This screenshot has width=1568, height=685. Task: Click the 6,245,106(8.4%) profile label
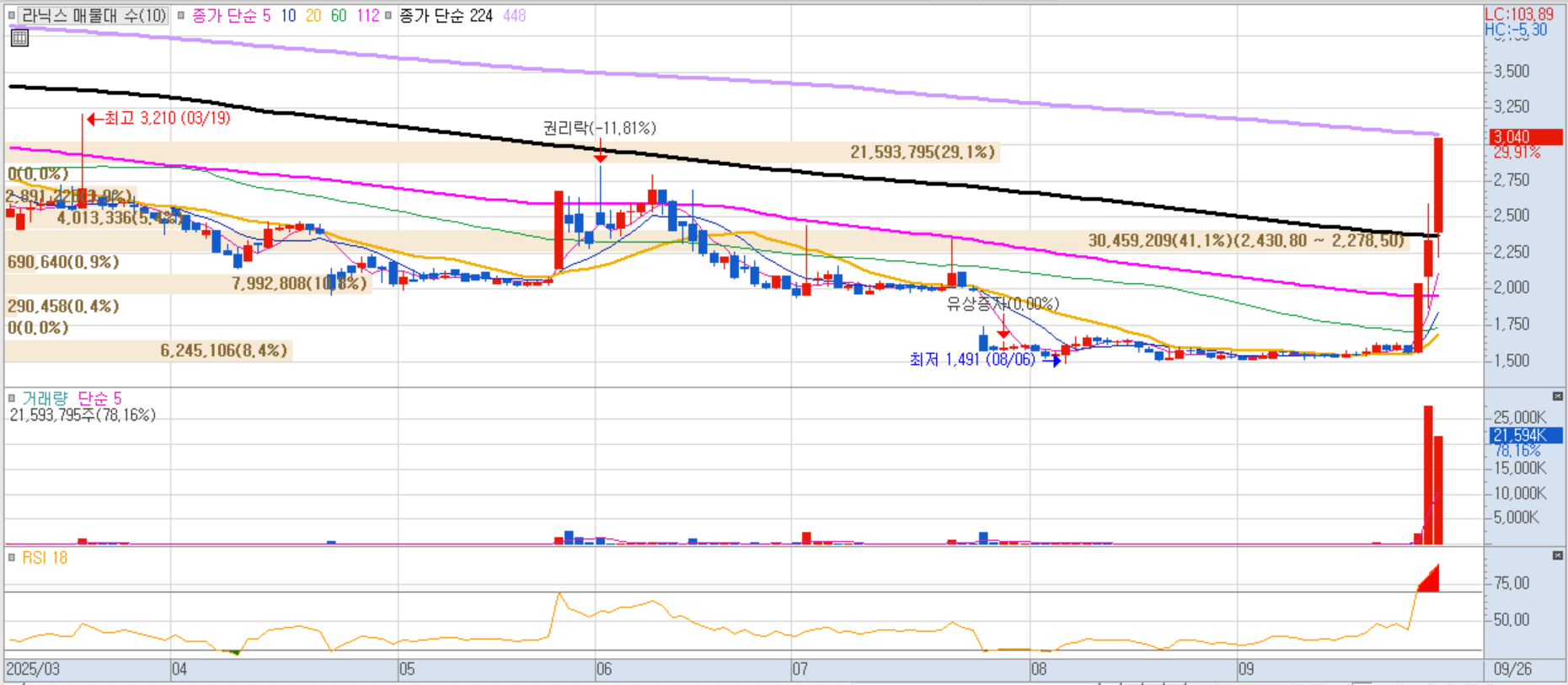[224, 350]
